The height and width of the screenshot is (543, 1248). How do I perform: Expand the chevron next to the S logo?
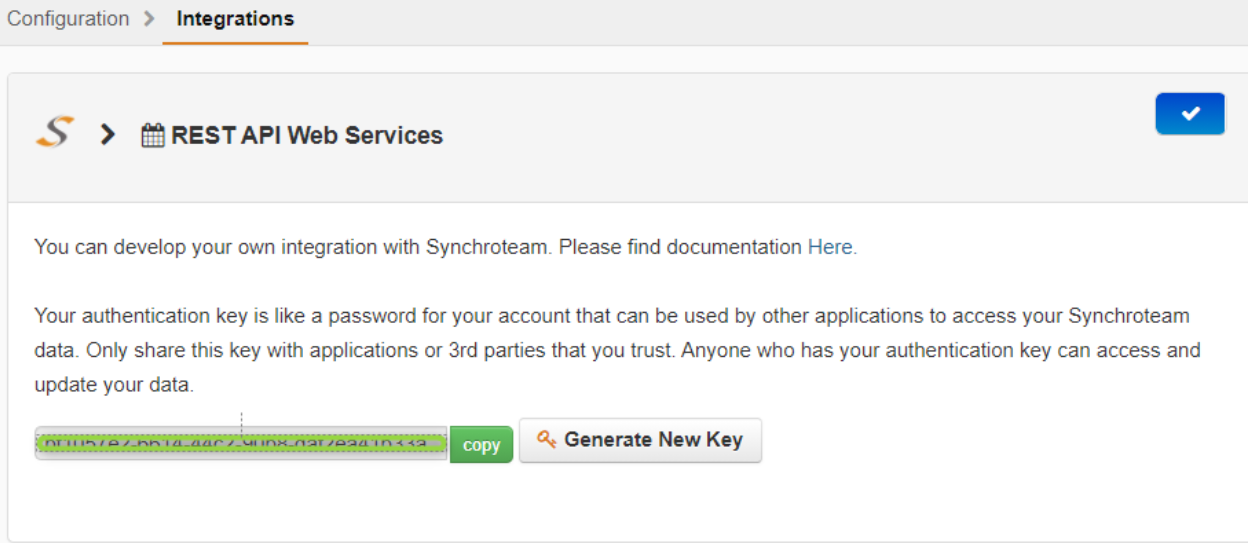coord(108,134)
